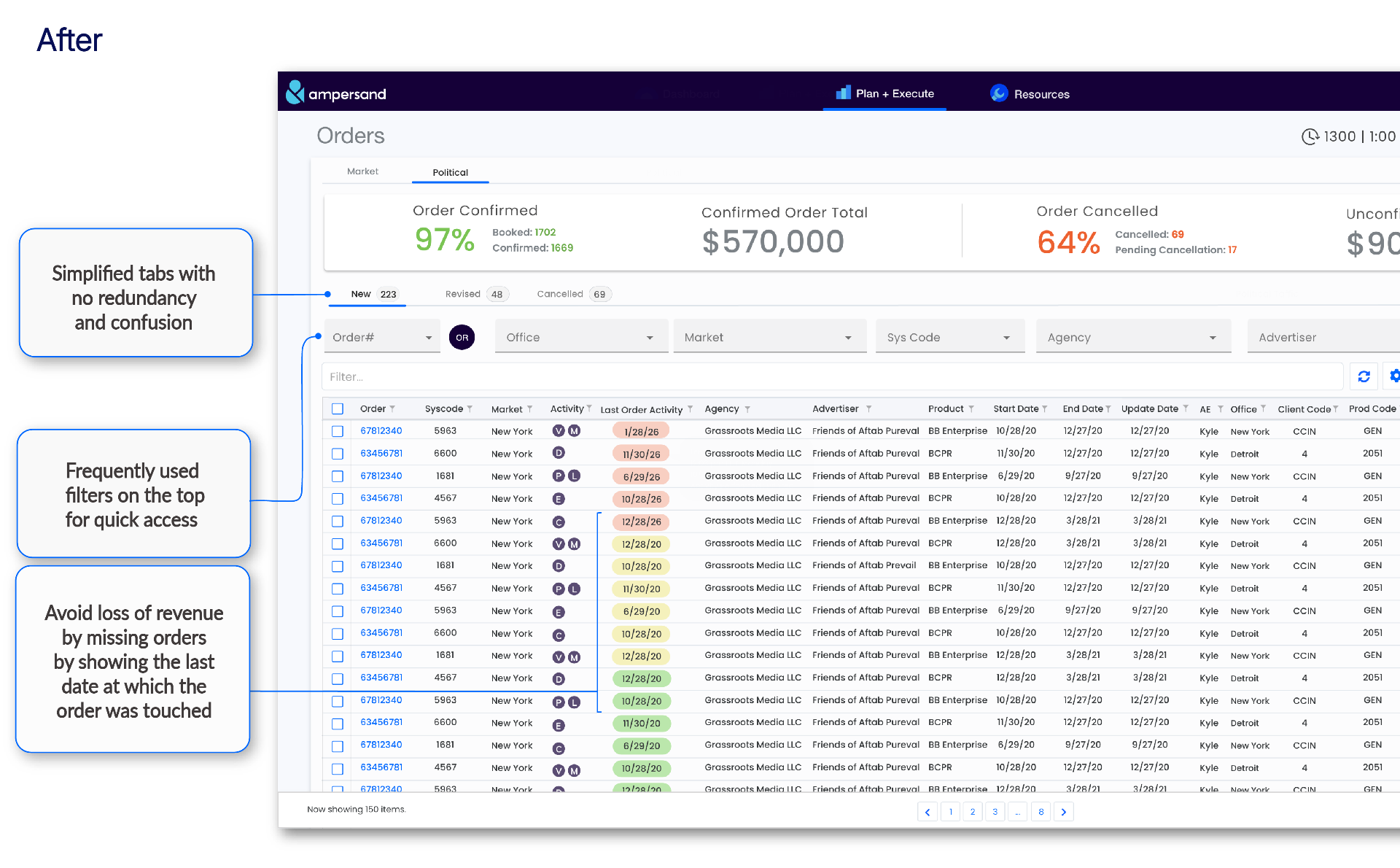This screenshot has height=868, width=1400.
Task: Jump to page 3 in pagination
Action: pos(995,812)
